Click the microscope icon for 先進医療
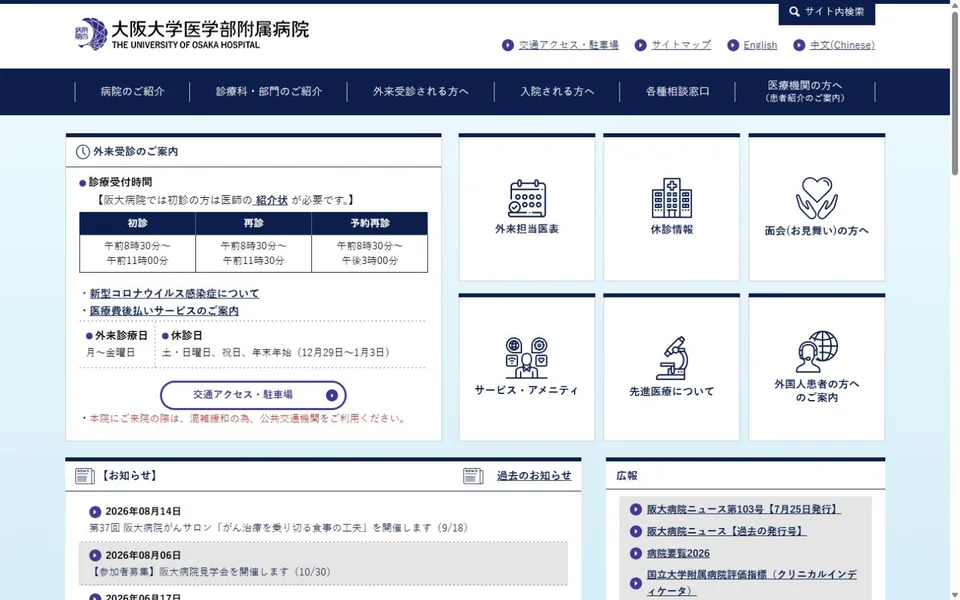Screen dimensions: 960x600 click(672, 358)
